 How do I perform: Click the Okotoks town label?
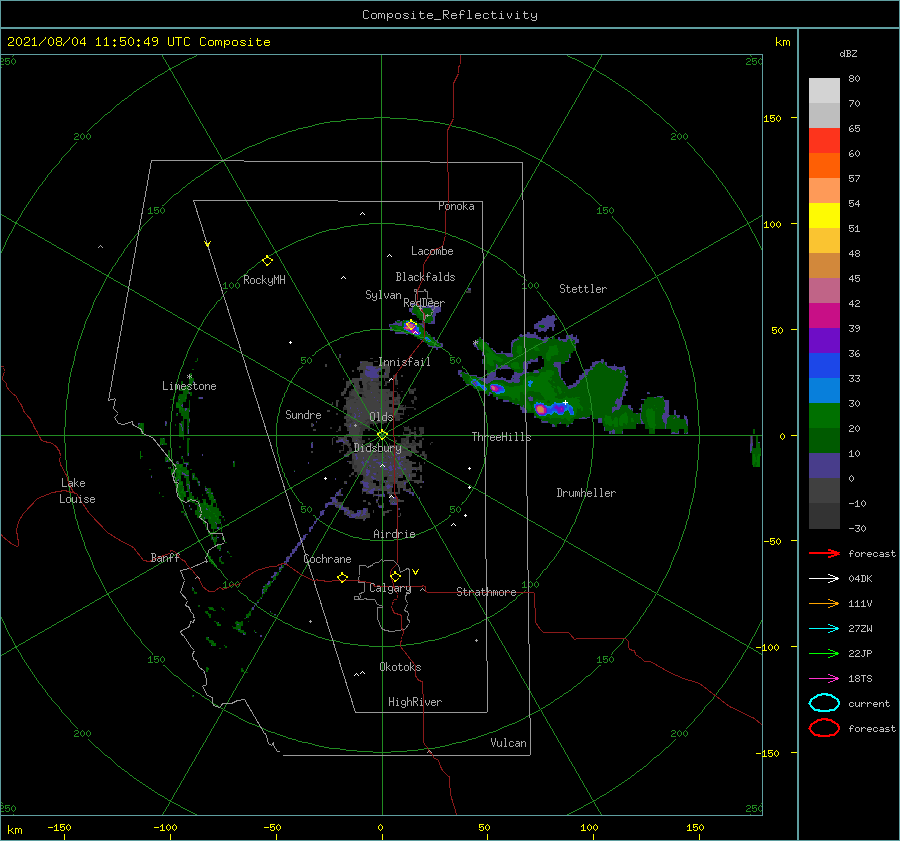pos(400,667)
